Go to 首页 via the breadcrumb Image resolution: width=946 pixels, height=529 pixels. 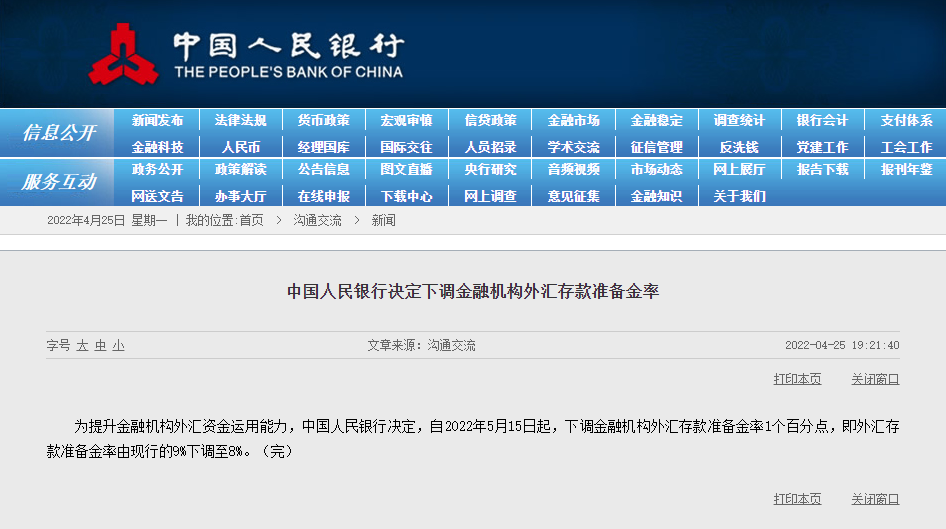(251, 220)
